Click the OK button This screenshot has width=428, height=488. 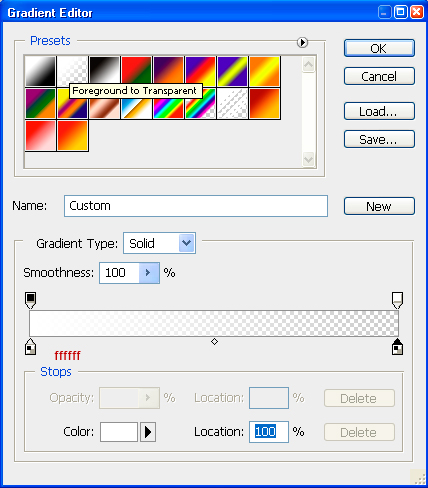click(379, 48)
